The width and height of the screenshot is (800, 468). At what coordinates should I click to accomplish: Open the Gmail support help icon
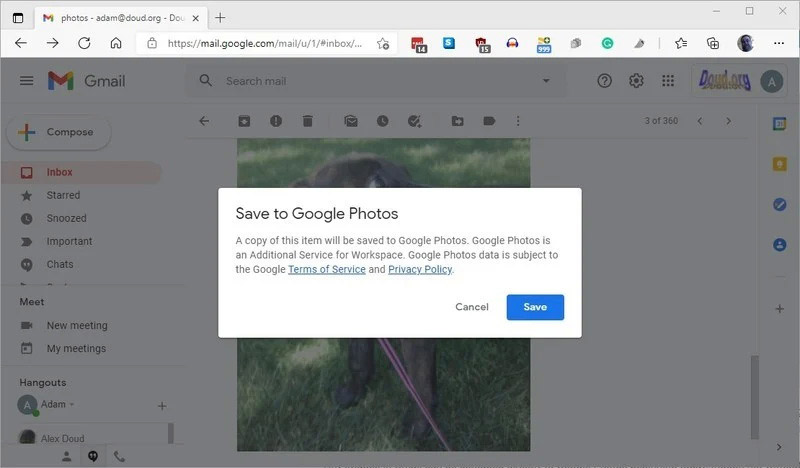point(604,81)
